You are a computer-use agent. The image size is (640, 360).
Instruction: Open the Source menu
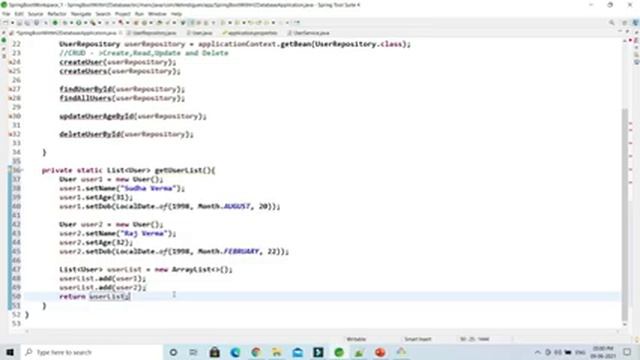tap(36, 14)
